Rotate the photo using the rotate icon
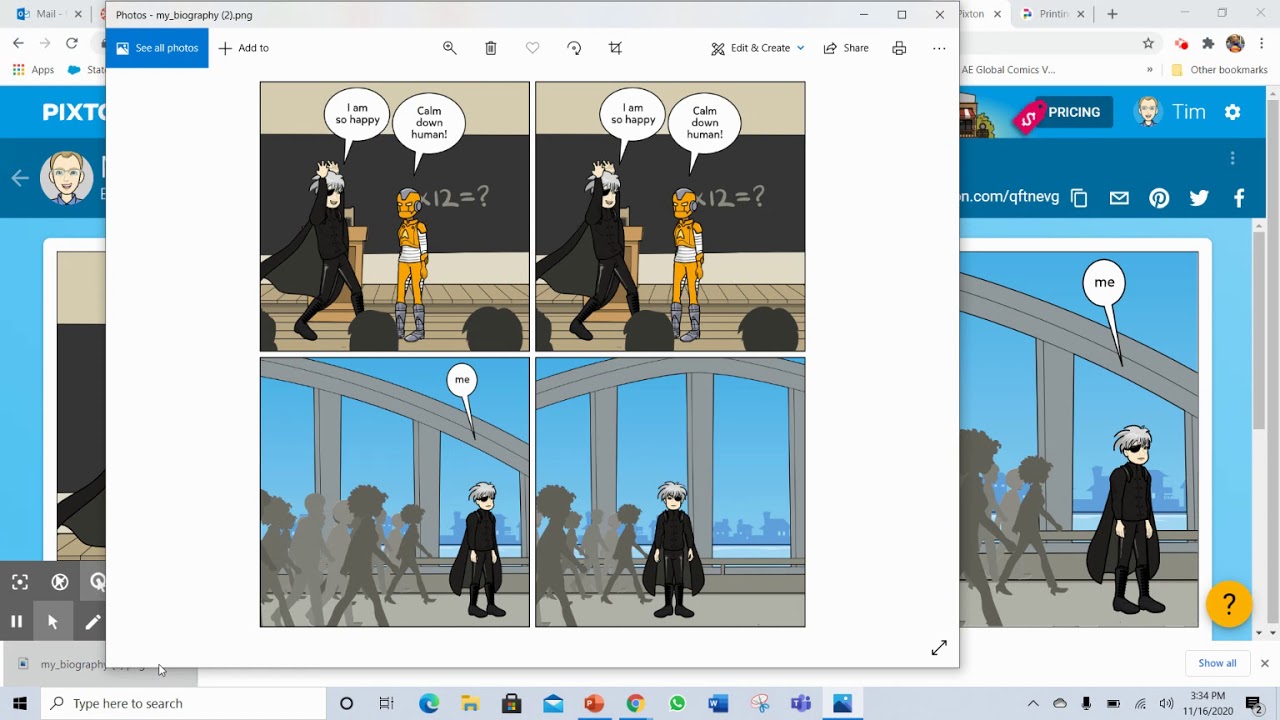Image resolution: width=1280 pixels, height=720 pixels. (574, 48)
